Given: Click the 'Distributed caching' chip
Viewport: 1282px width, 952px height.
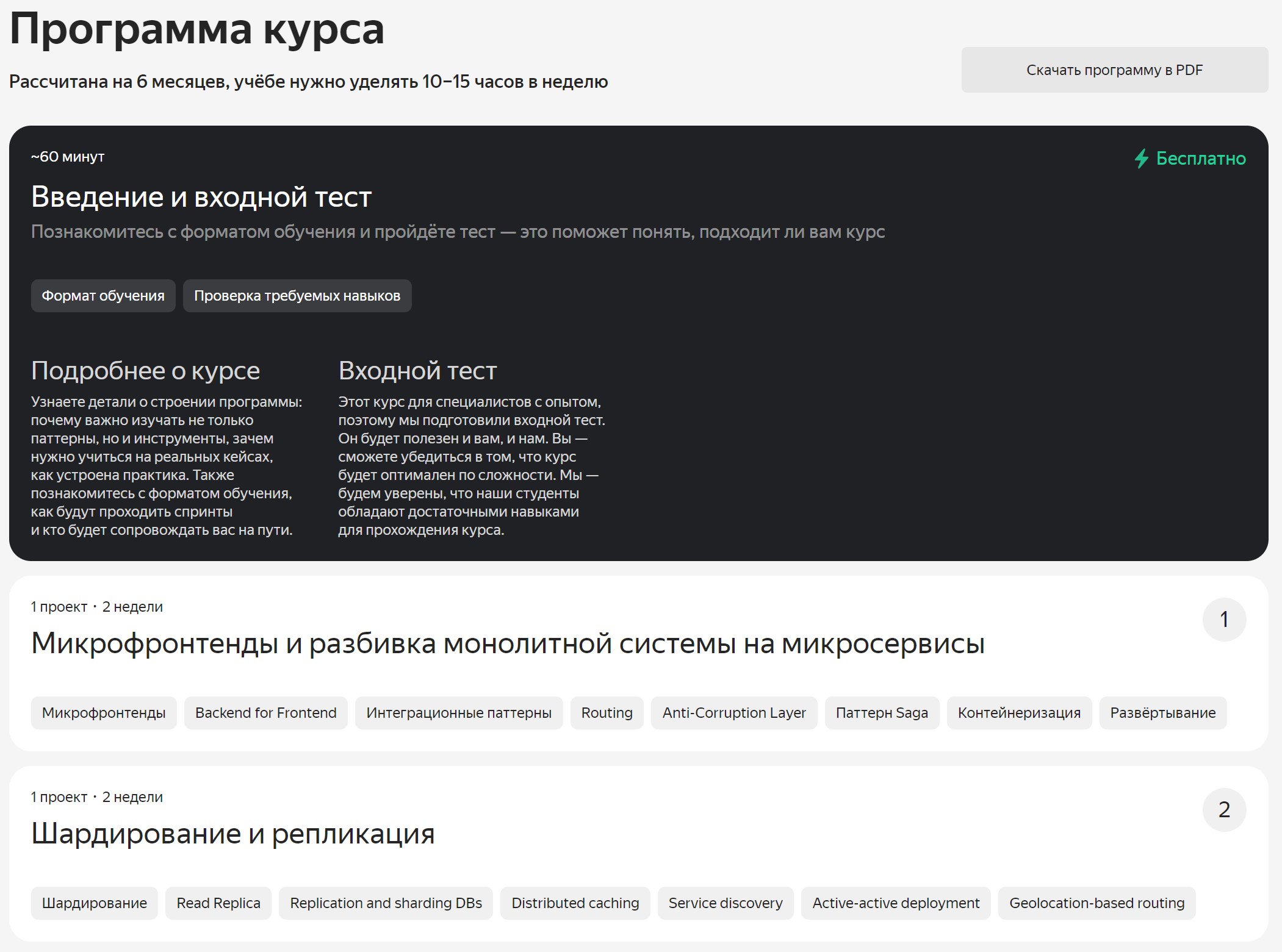Looking at the screenshot, I should 574,903.
